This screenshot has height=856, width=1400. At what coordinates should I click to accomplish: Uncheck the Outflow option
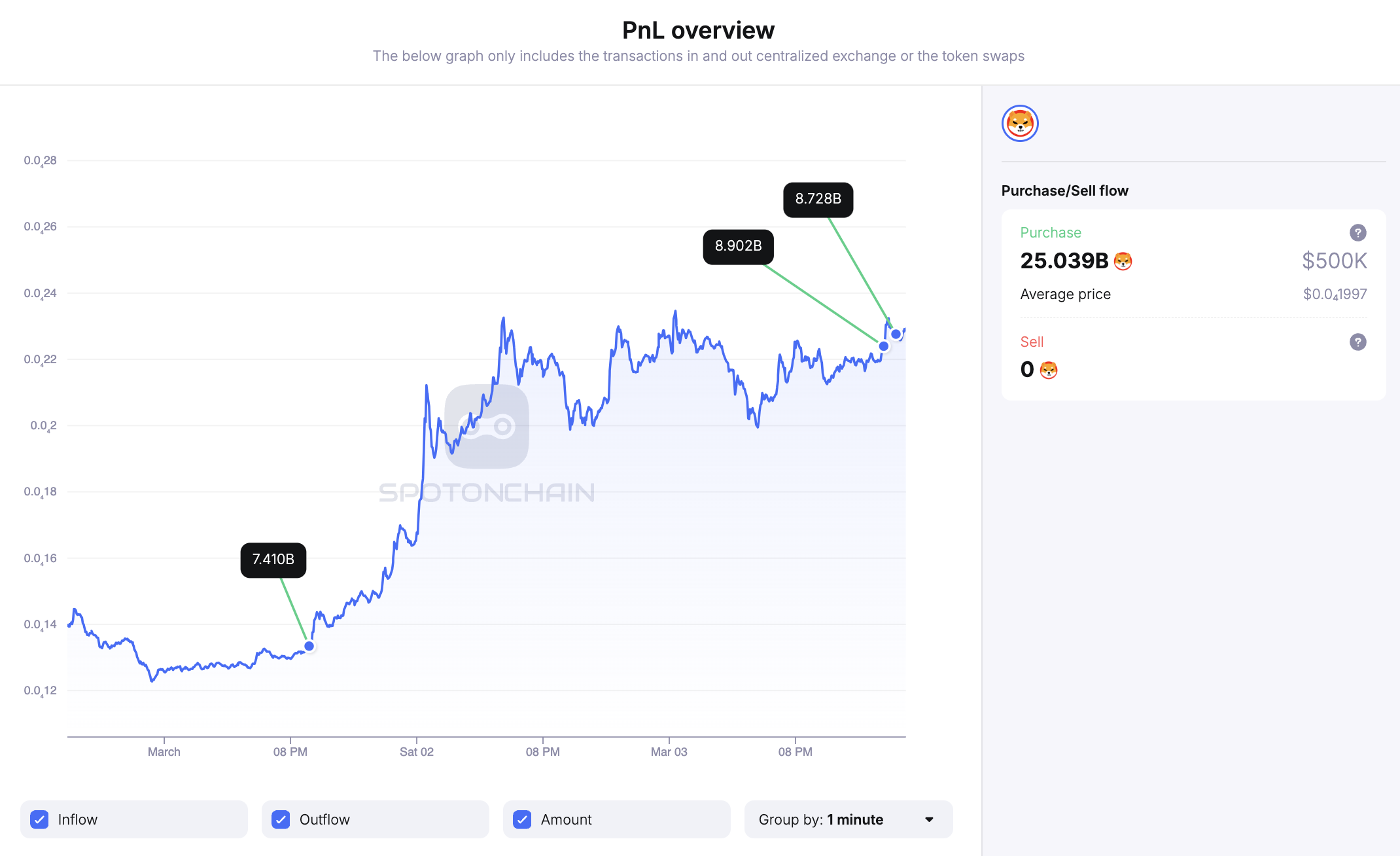281,819
